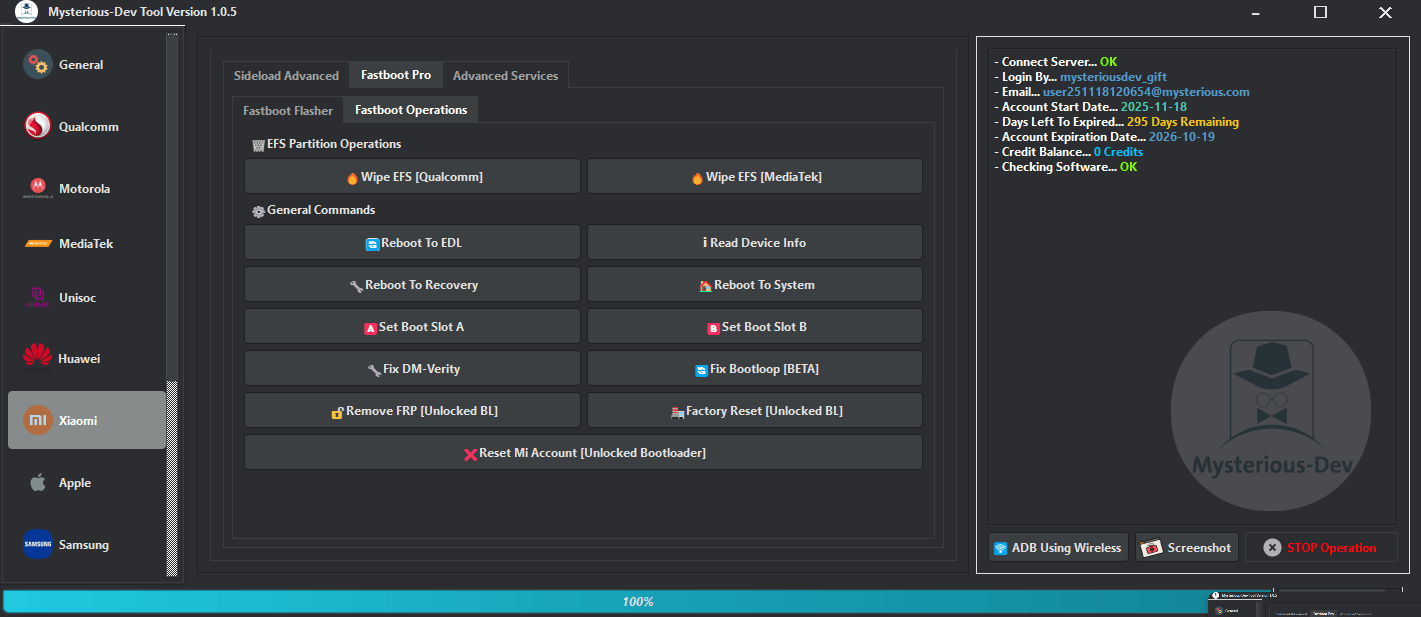Run Fix DM-Verity command

point(411,368)
